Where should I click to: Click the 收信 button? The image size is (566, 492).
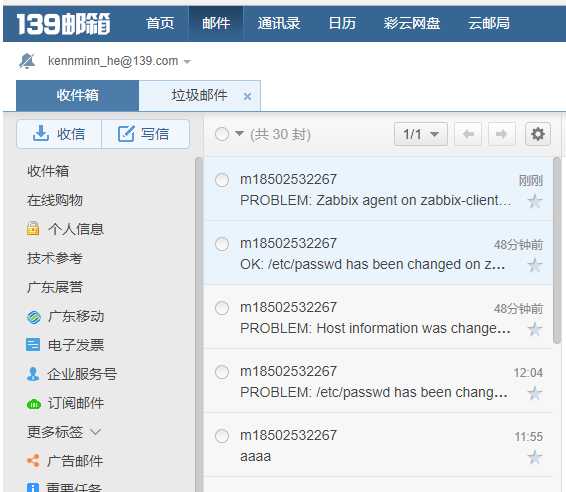pyautogui.click(x=59, y=134)
